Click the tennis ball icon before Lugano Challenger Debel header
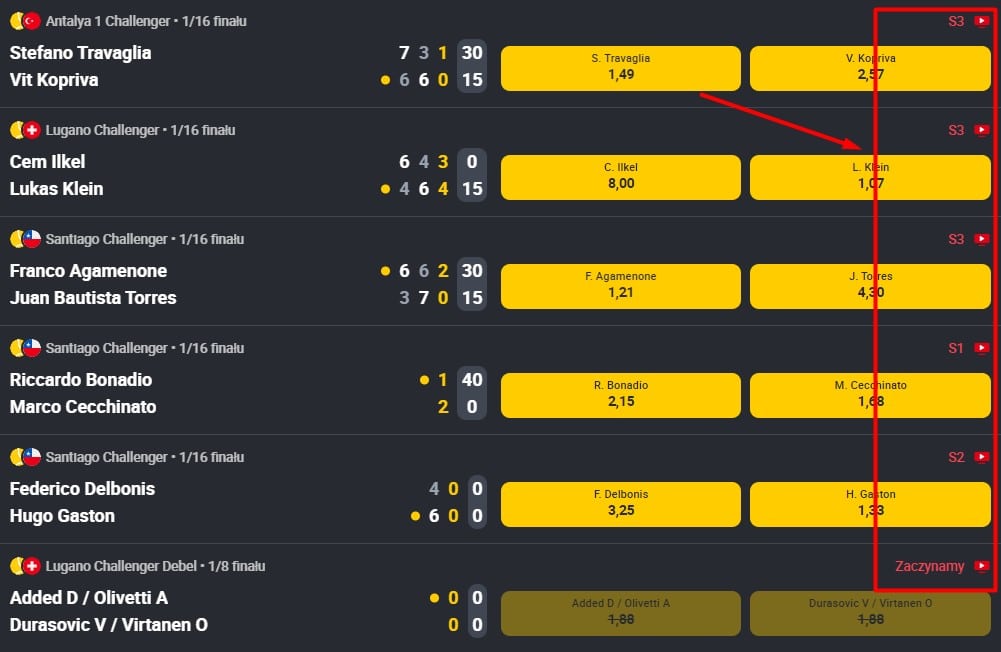The image size is (1001, 652). 17,566
